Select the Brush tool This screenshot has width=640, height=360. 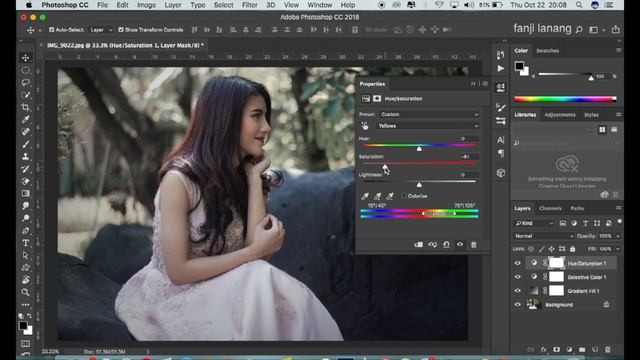[x=26, y=144]
